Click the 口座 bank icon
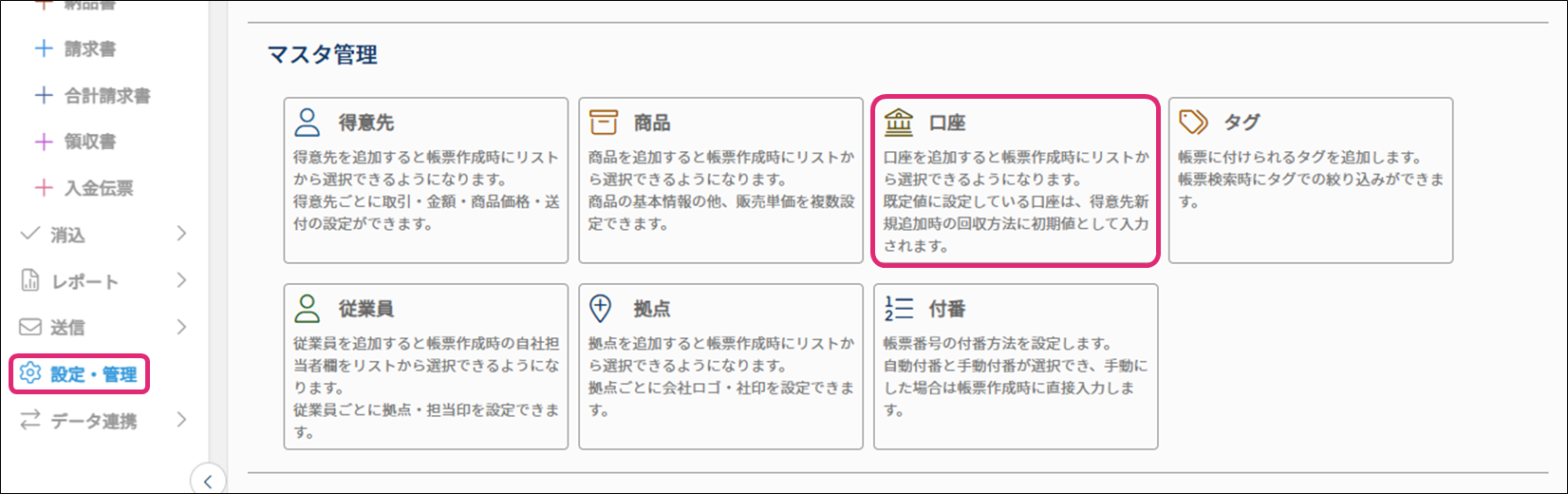Viewport: 1568px width, 494px height. coord(898,123)
